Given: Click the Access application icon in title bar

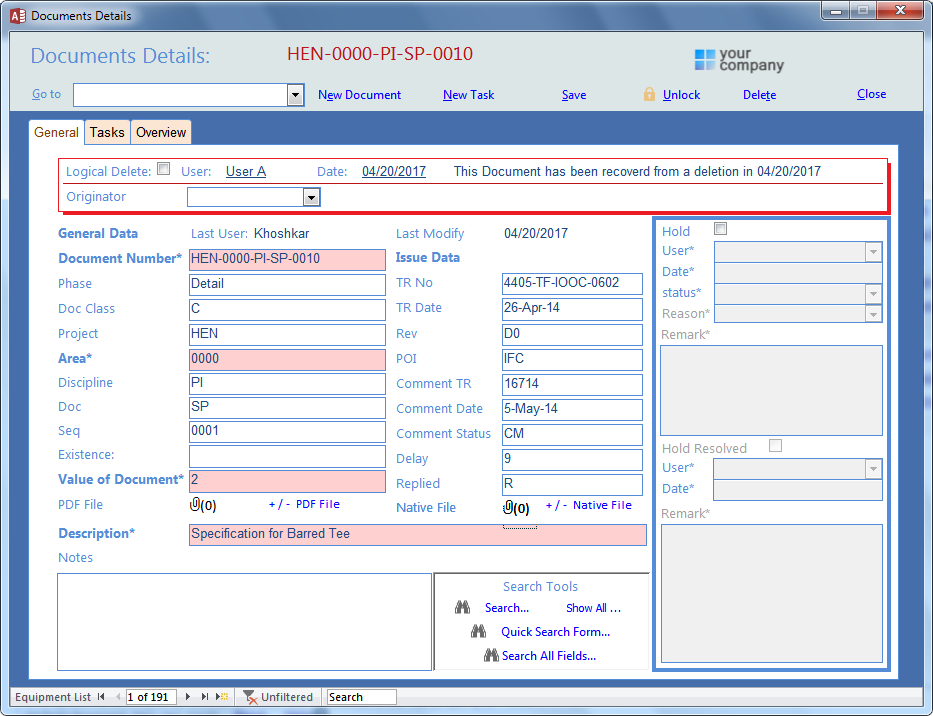Looking at the screenshot, I should pos(18,15).
